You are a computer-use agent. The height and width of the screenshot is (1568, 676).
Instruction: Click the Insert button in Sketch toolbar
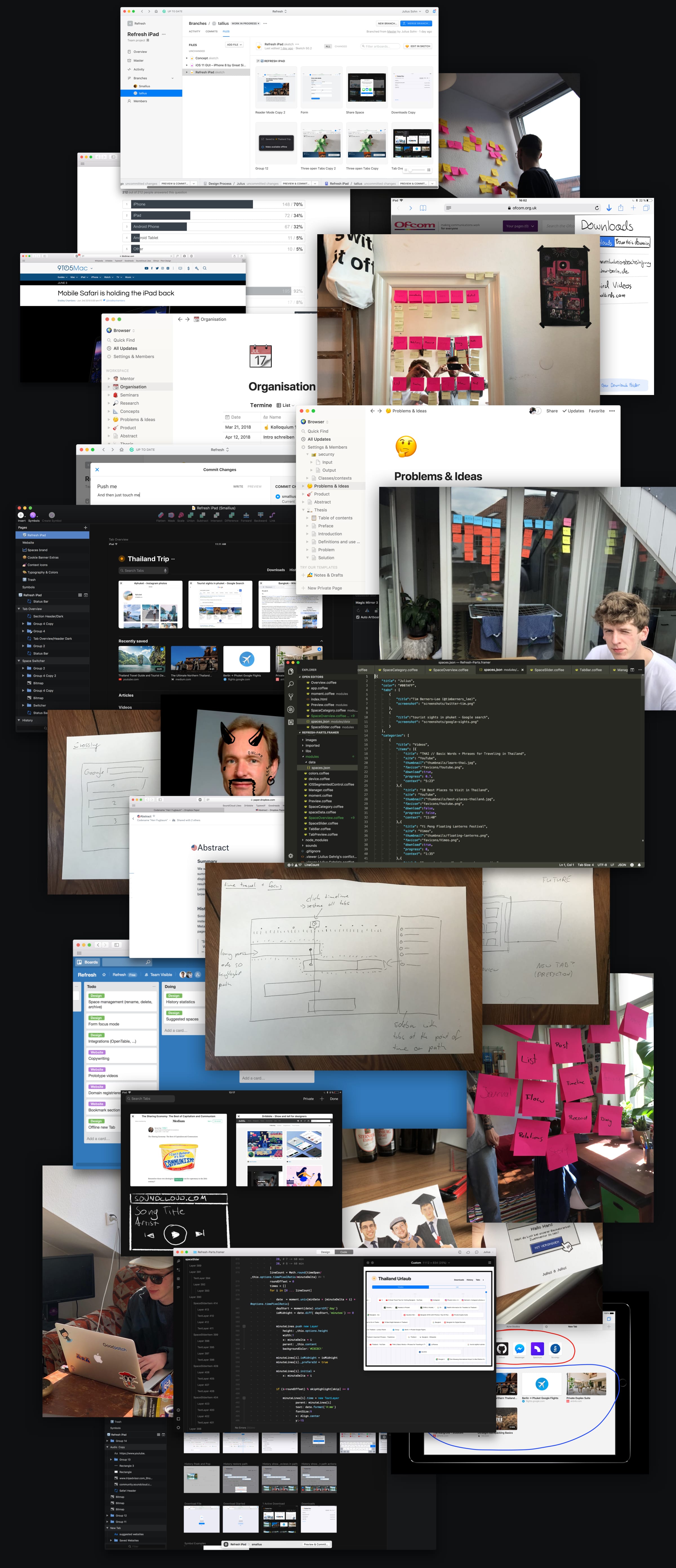point(21,516)
